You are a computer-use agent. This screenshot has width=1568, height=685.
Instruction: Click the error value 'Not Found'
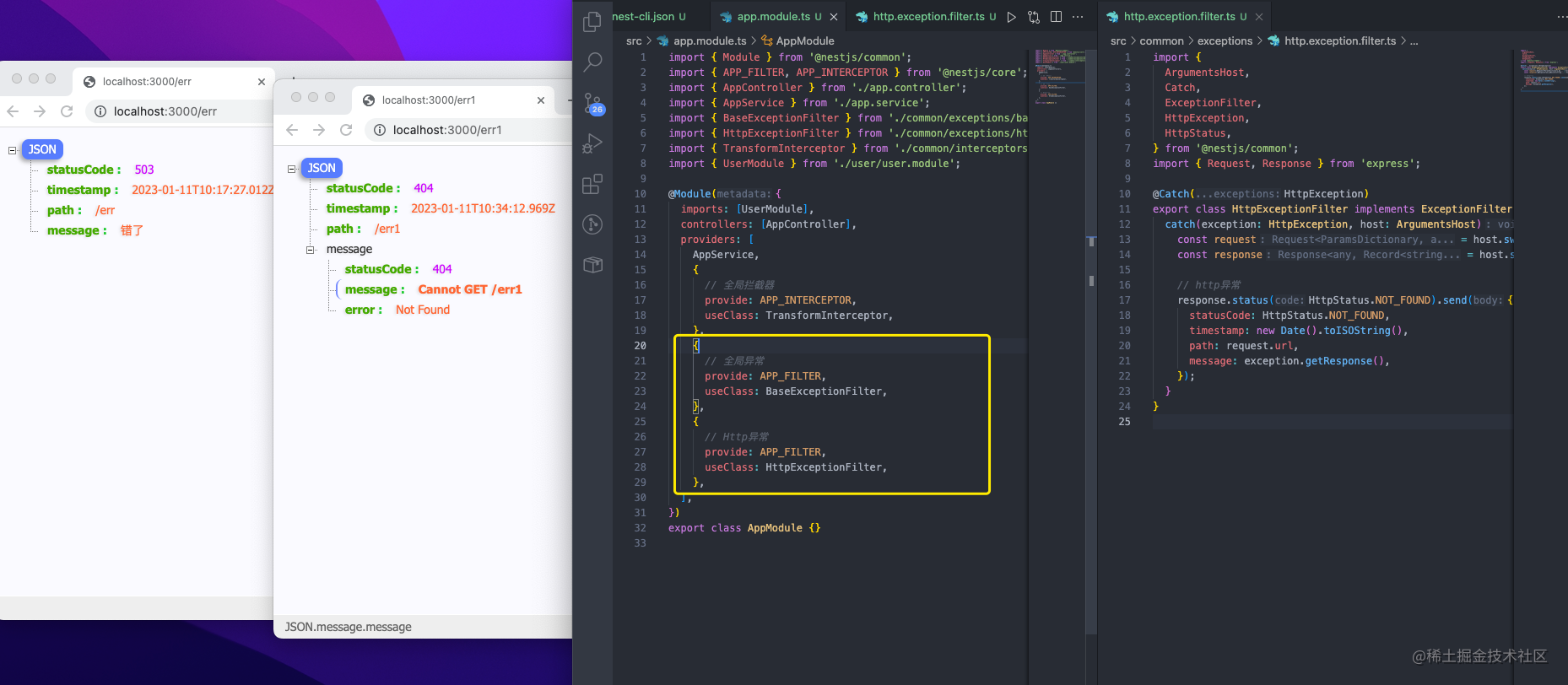[423, 310]
